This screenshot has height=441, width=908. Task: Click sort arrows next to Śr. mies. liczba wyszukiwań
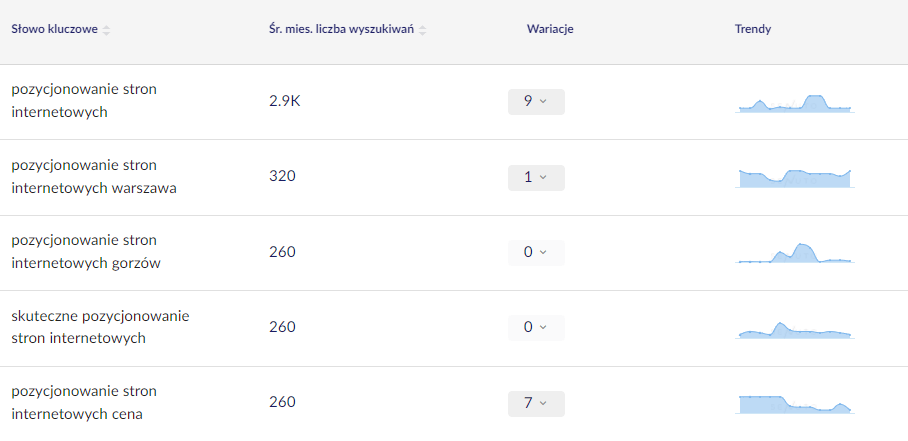[423, 30]
